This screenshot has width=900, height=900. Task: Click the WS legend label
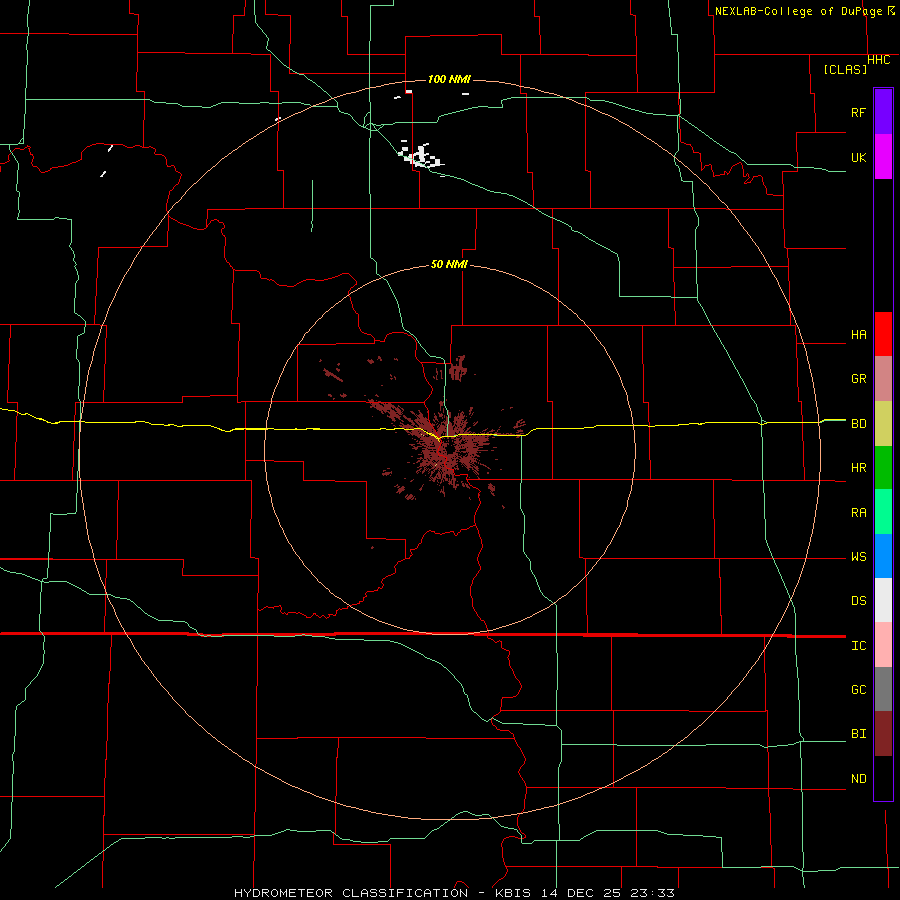pos(858,557)
